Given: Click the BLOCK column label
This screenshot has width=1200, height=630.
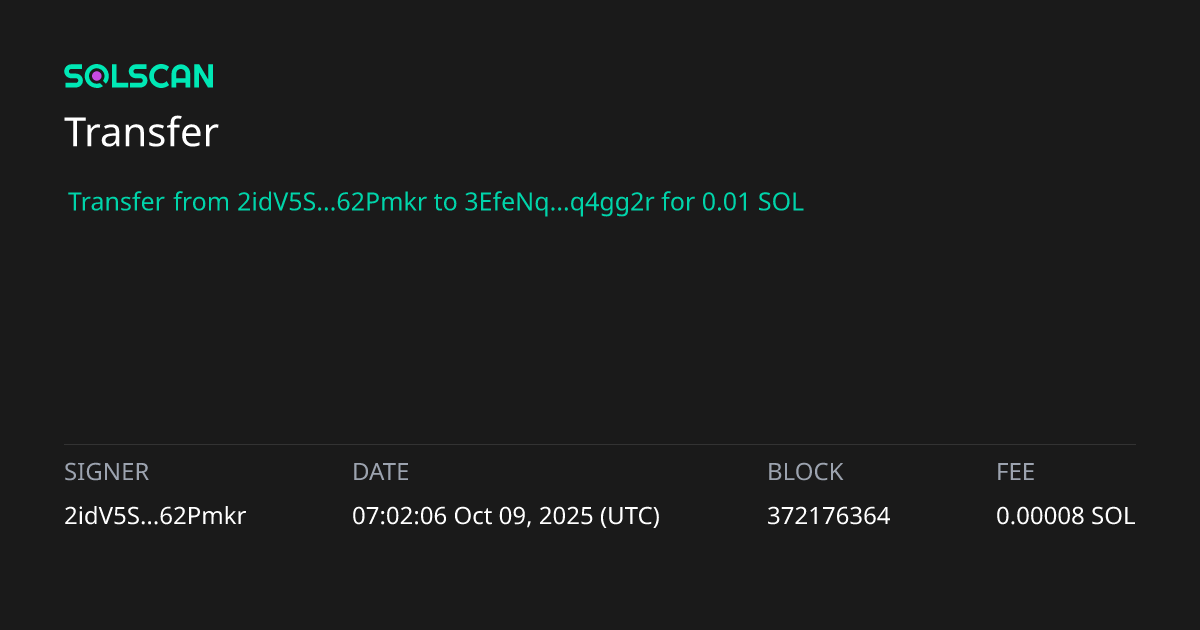Looking at the screenshot, I should tap(805, 472).
